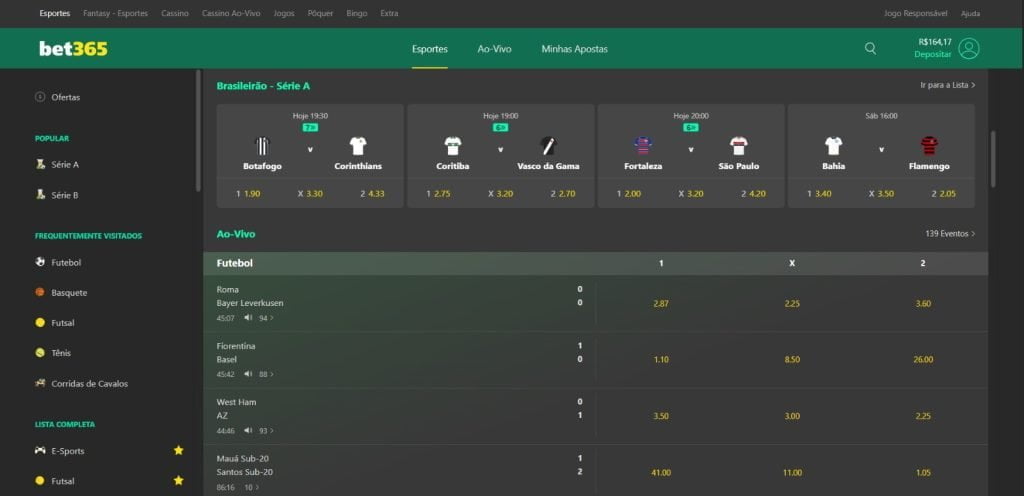The image size is (1024, 496).
Task: Open the Minhas Apostas tab
Action: click(574, 49)
